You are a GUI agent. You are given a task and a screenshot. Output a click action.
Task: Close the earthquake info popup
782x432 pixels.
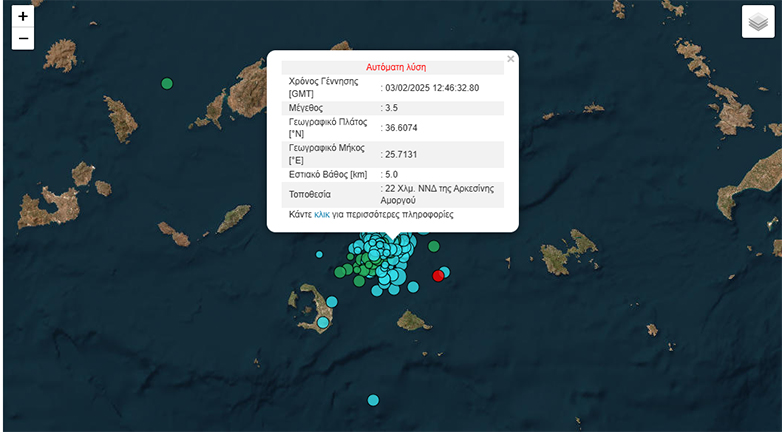tap(510, 59)
